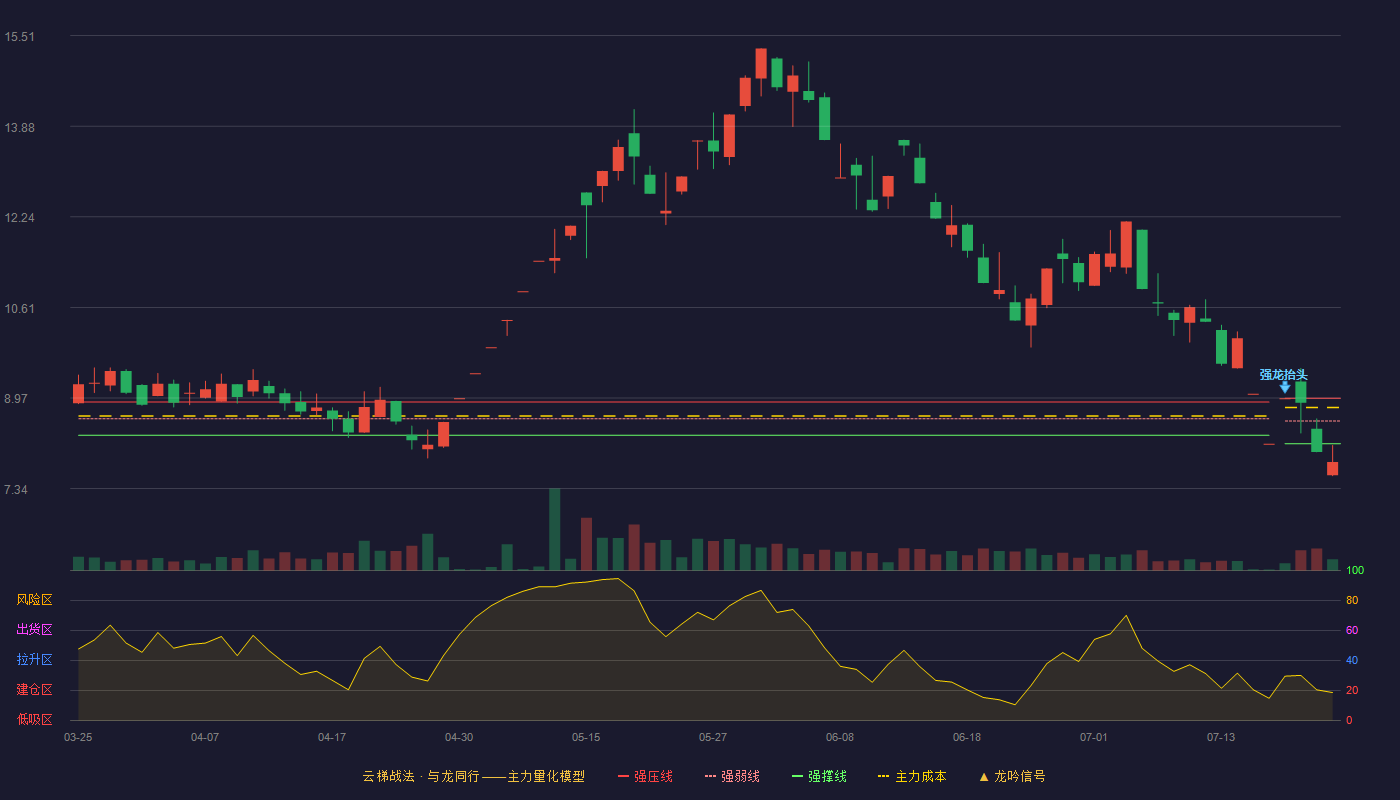Click the 100 indicator scale value
This screenshot has width=1400, height=800.
[1355, 570]
